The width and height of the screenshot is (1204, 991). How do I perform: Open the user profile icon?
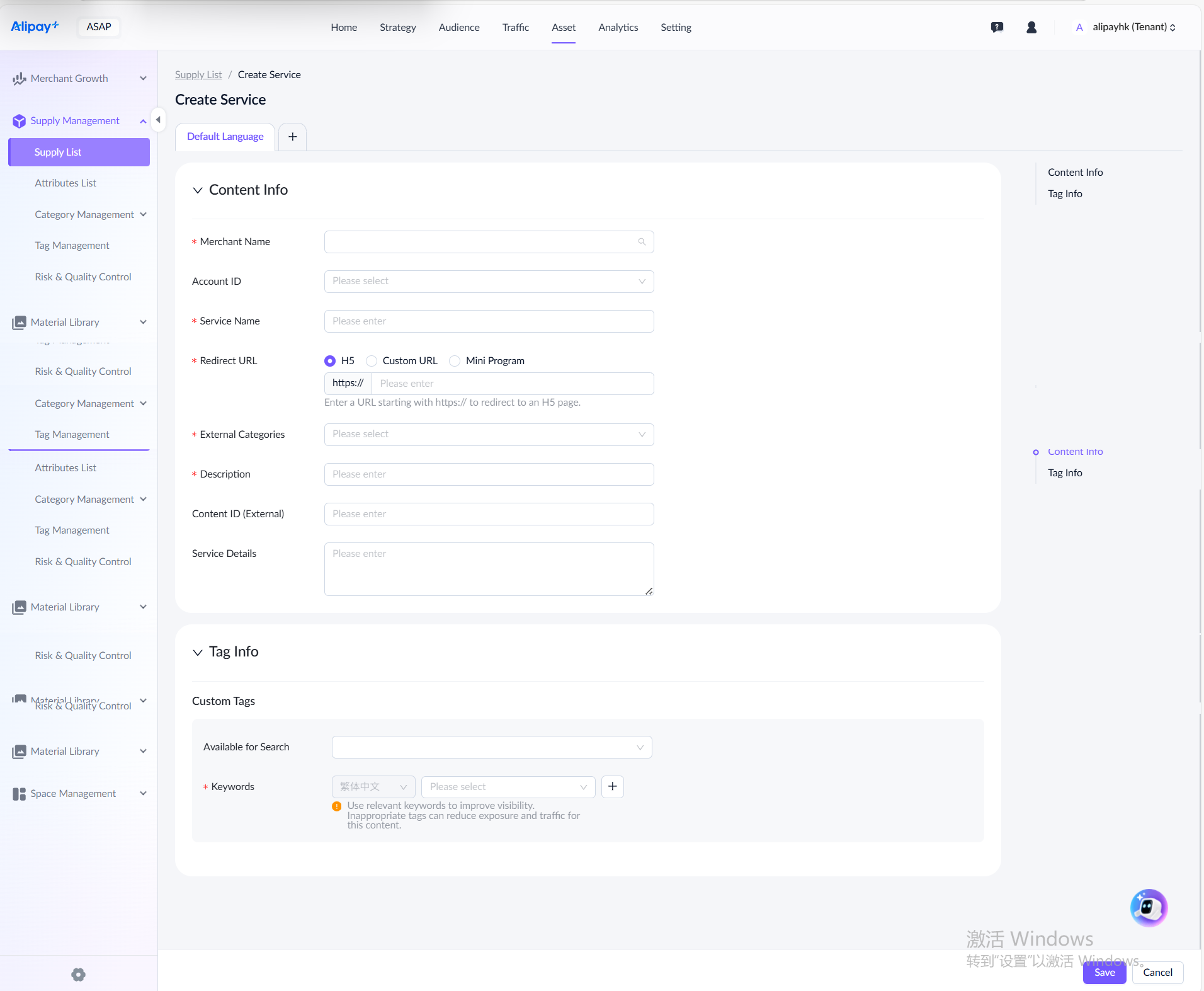pos(1031,27)
